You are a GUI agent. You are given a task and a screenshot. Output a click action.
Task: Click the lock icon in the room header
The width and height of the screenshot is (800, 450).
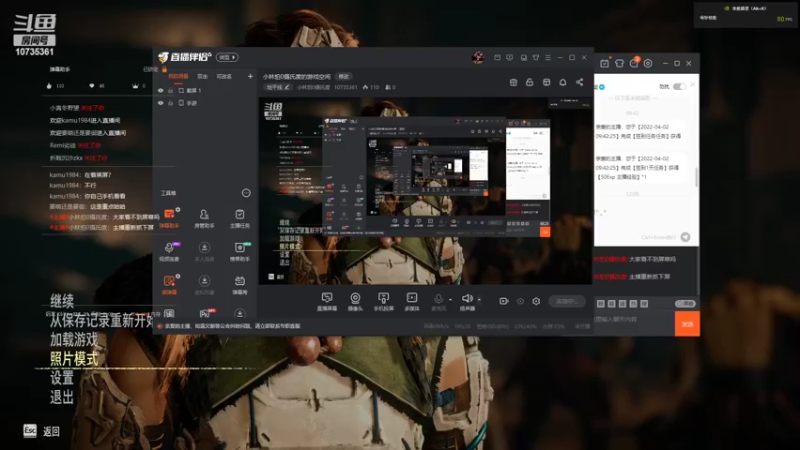pyautogui.click(x=530, y=82)
